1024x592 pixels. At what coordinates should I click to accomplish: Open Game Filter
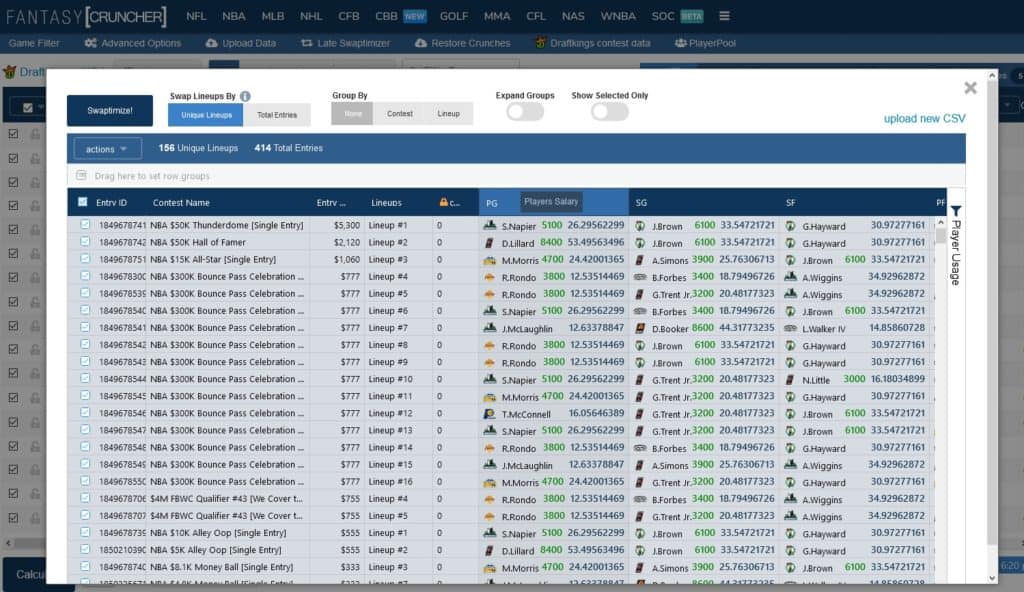coord(34,43)
